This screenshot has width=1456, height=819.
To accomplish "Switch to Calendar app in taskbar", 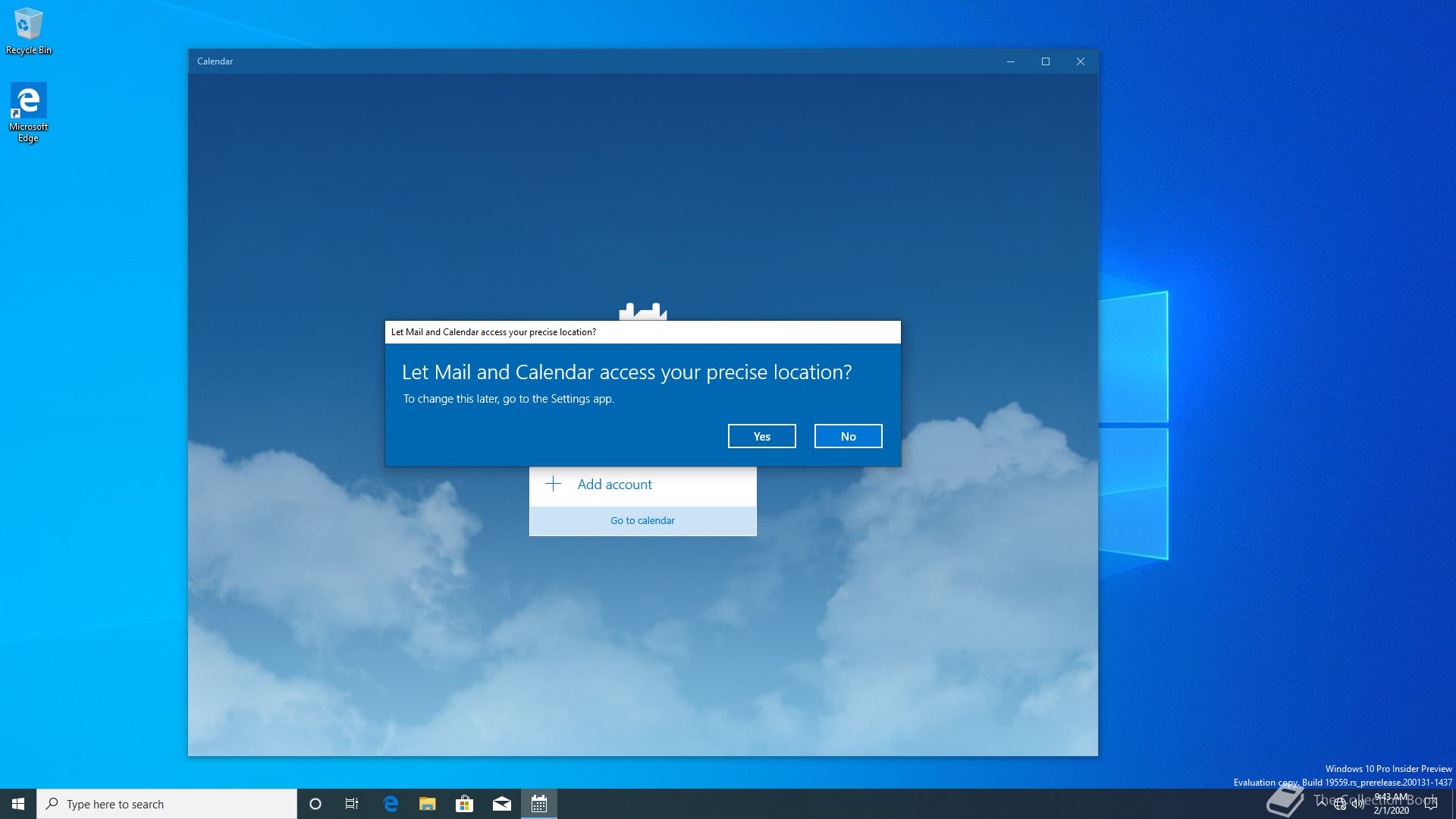I will pyautogui.click(x=539, y=804).
